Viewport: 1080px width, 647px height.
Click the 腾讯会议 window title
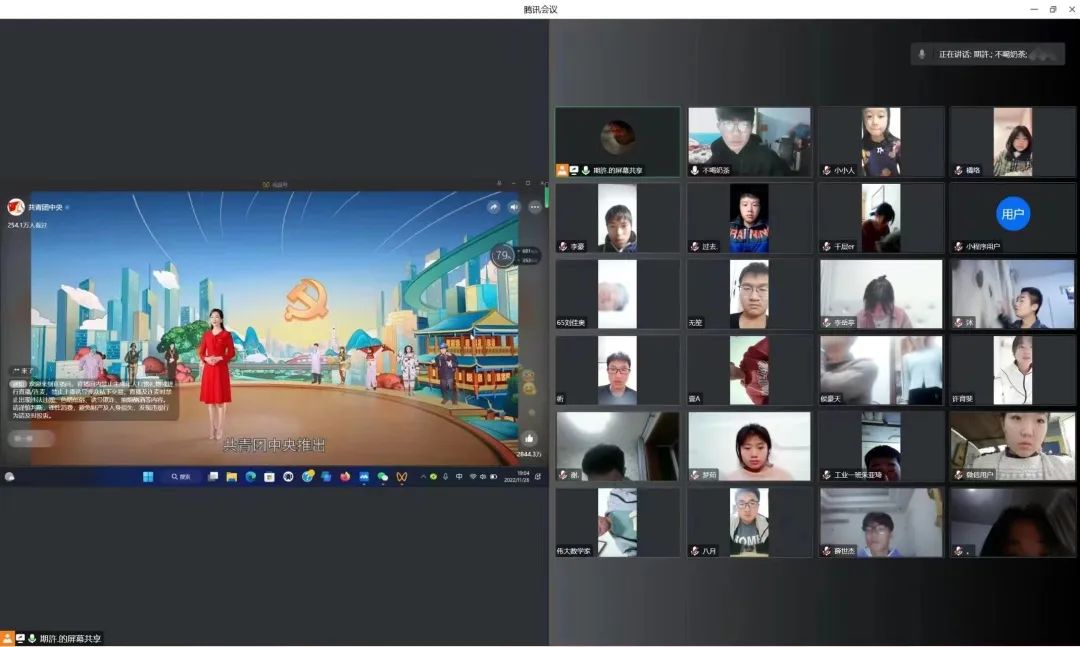click(540, 9)
